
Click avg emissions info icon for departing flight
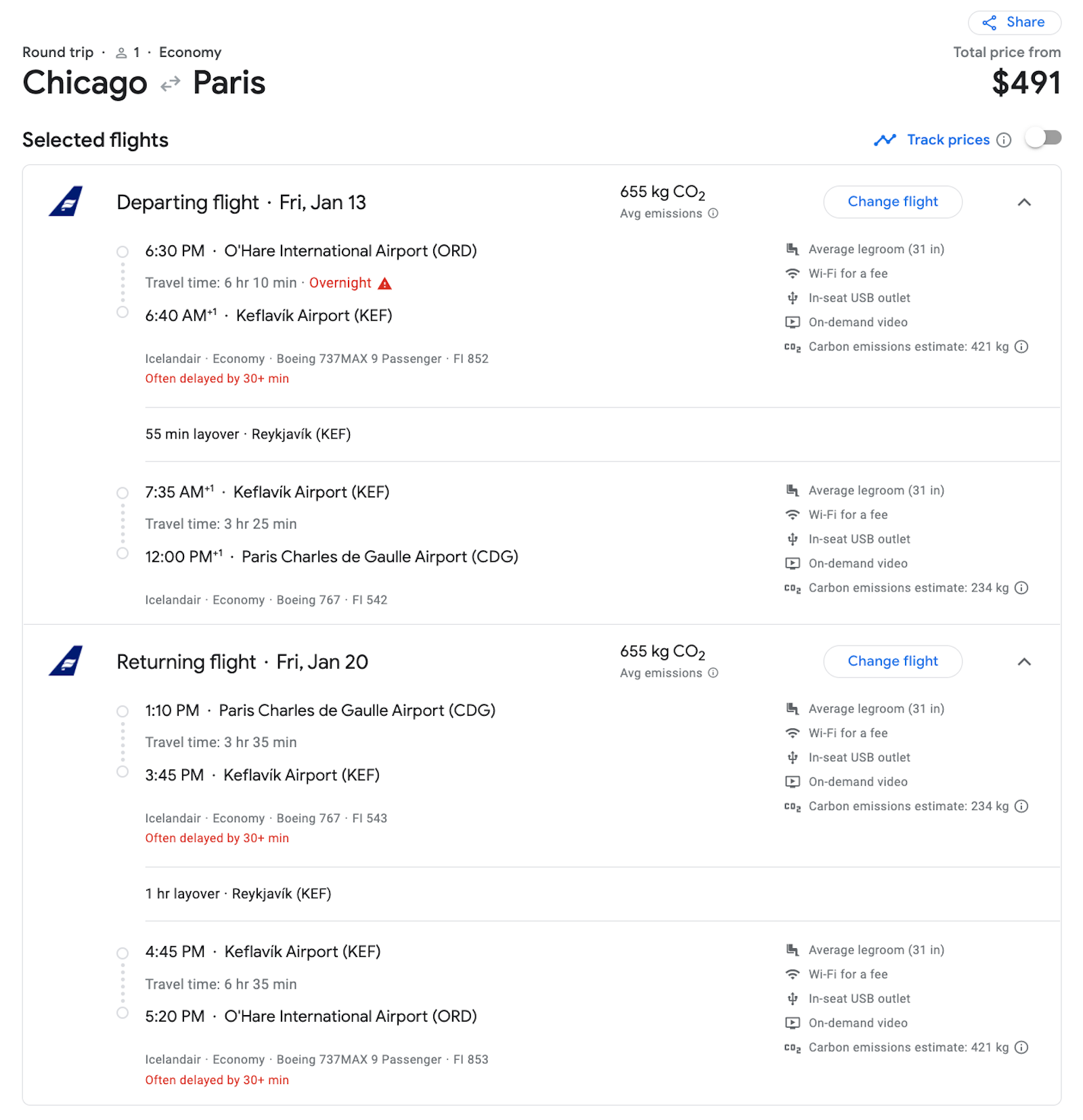[x=712, y=213]
